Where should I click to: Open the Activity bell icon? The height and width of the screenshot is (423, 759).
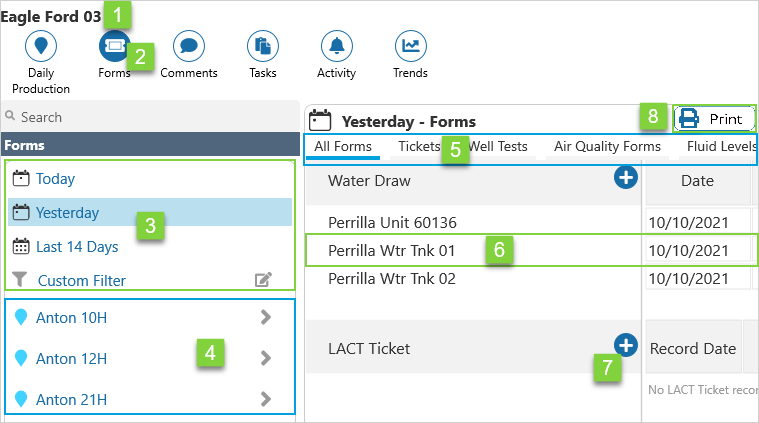pyautogui.click(x=336, y=46)
